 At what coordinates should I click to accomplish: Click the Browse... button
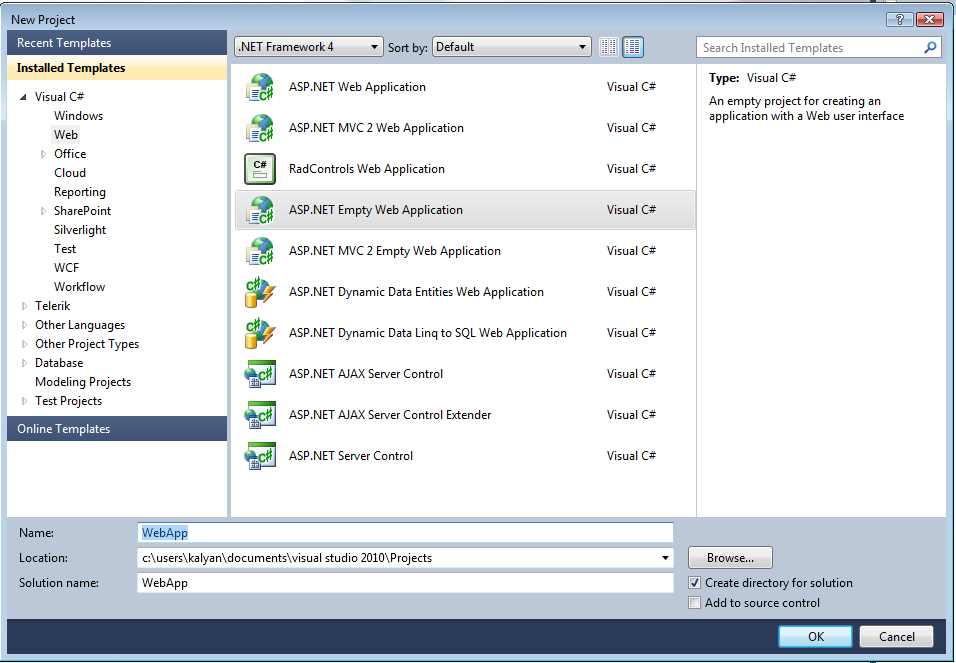point(730,557)
